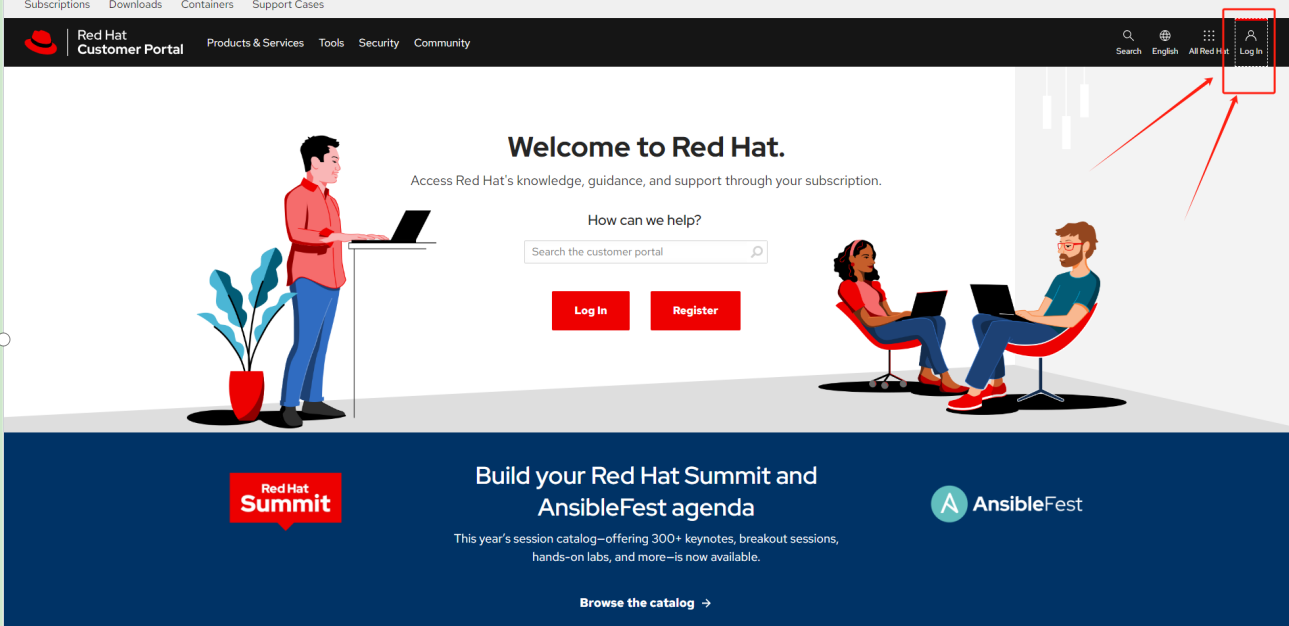Image resolution: width=1289 pixels, height=626 pixels.
Task: Go to the Support Cases link
Action: tap(288, 5)
